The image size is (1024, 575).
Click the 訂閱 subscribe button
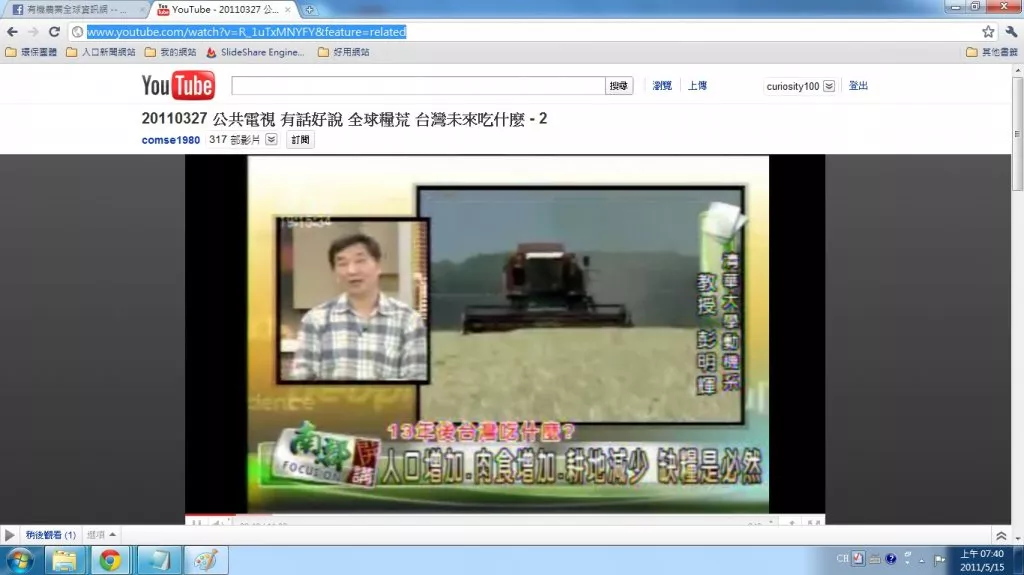point(300,140)
